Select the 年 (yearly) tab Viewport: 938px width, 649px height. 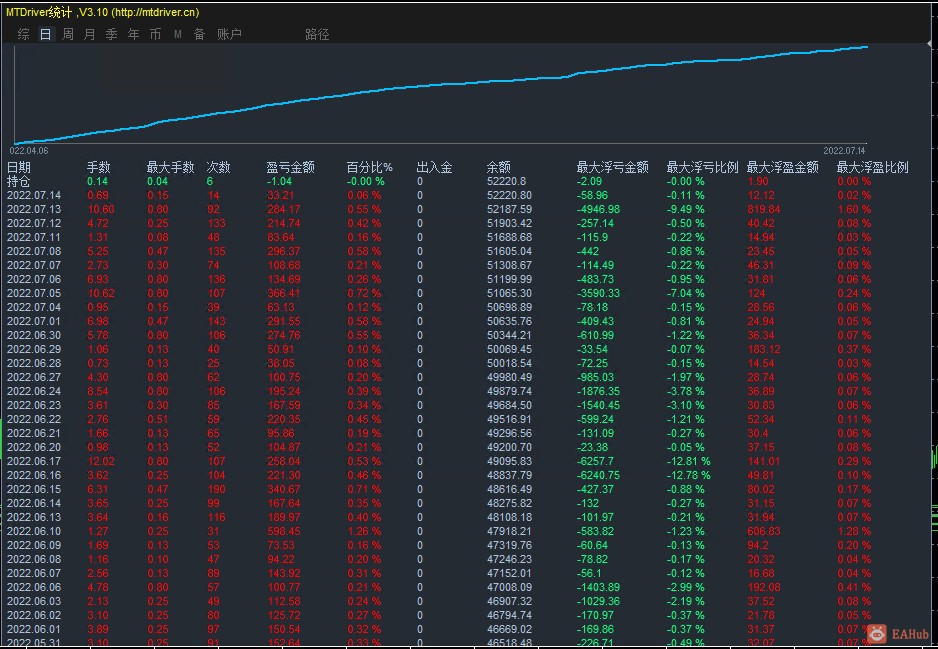coord(133,34)
